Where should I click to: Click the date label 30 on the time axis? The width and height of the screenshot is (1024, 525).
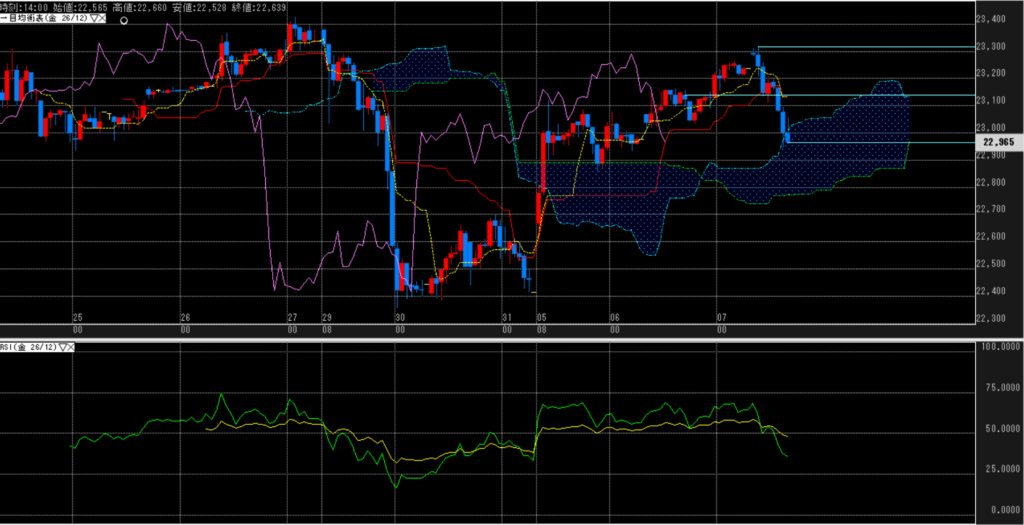400,317
